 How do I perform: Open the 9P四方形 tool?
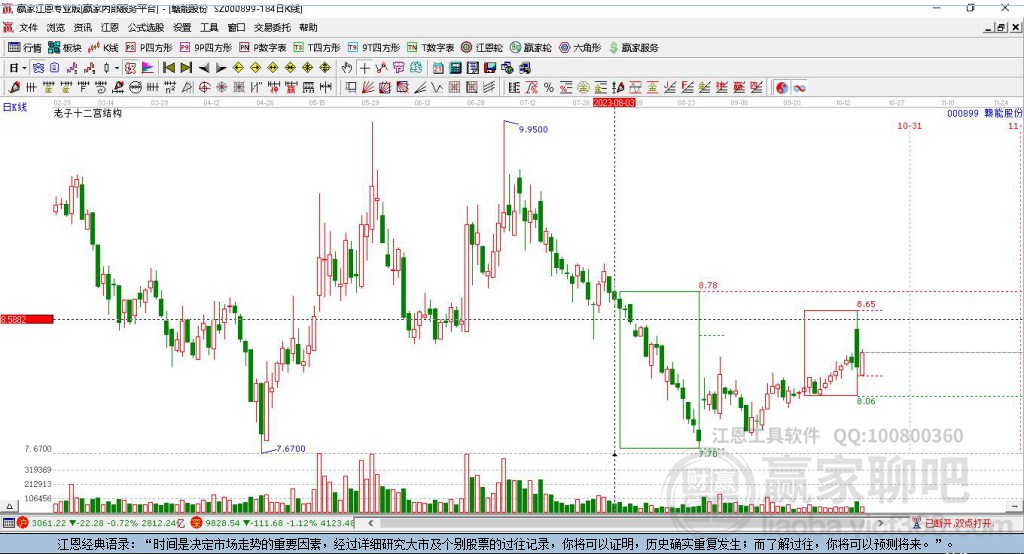[x=206, y=48]
